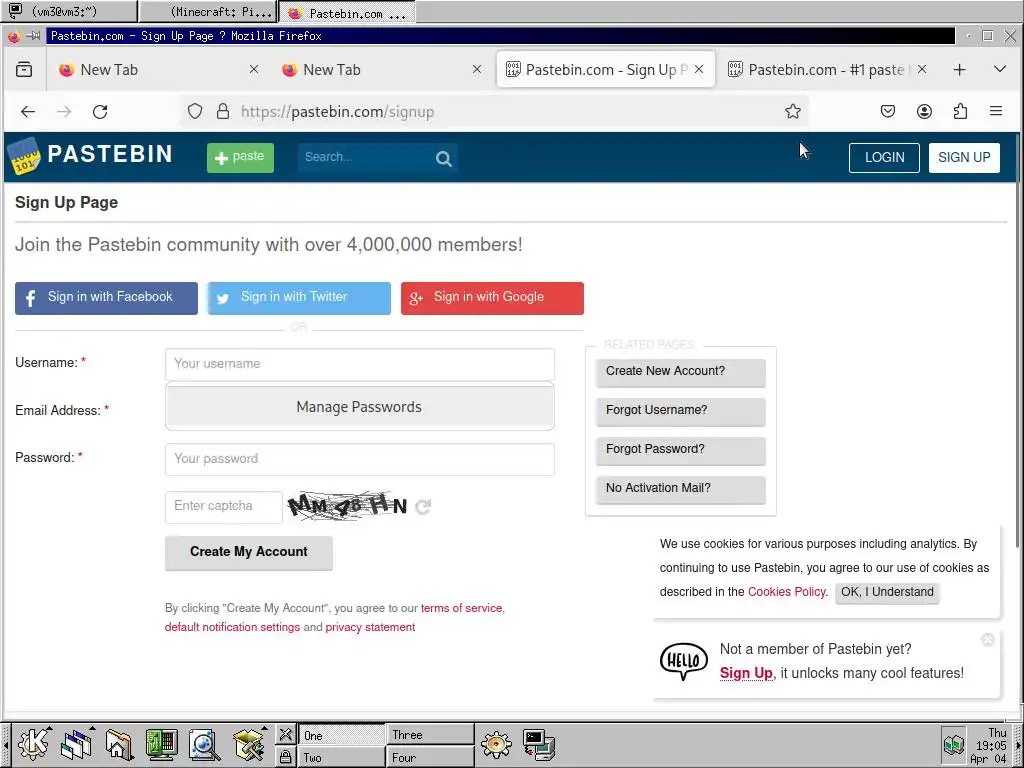Image resolution: width=1024 pixels, height=768 pixels.
Task: Open Forgot Username page
Action: [680, 411]
